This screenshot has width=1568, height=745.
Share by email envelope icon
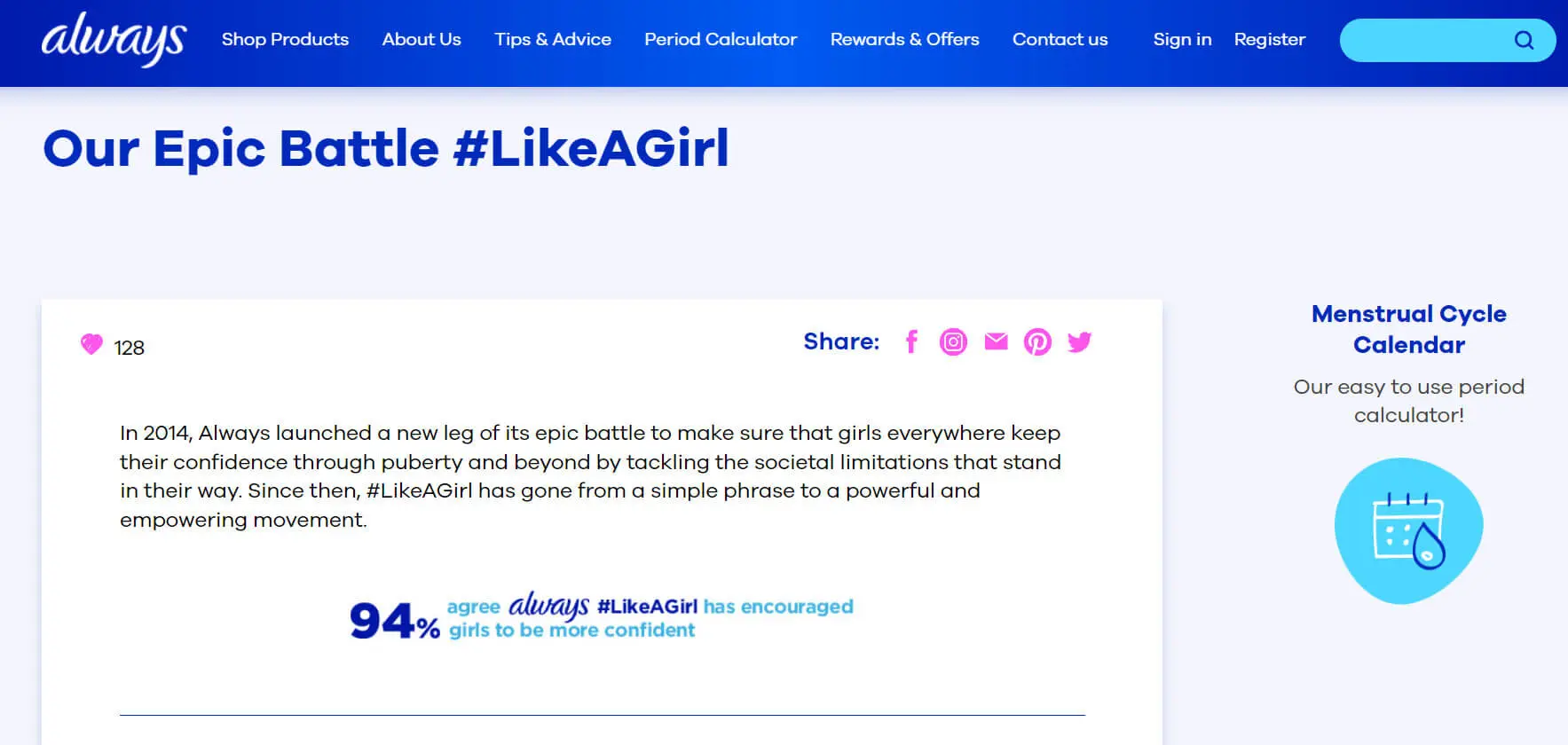(x=996, y=341)
